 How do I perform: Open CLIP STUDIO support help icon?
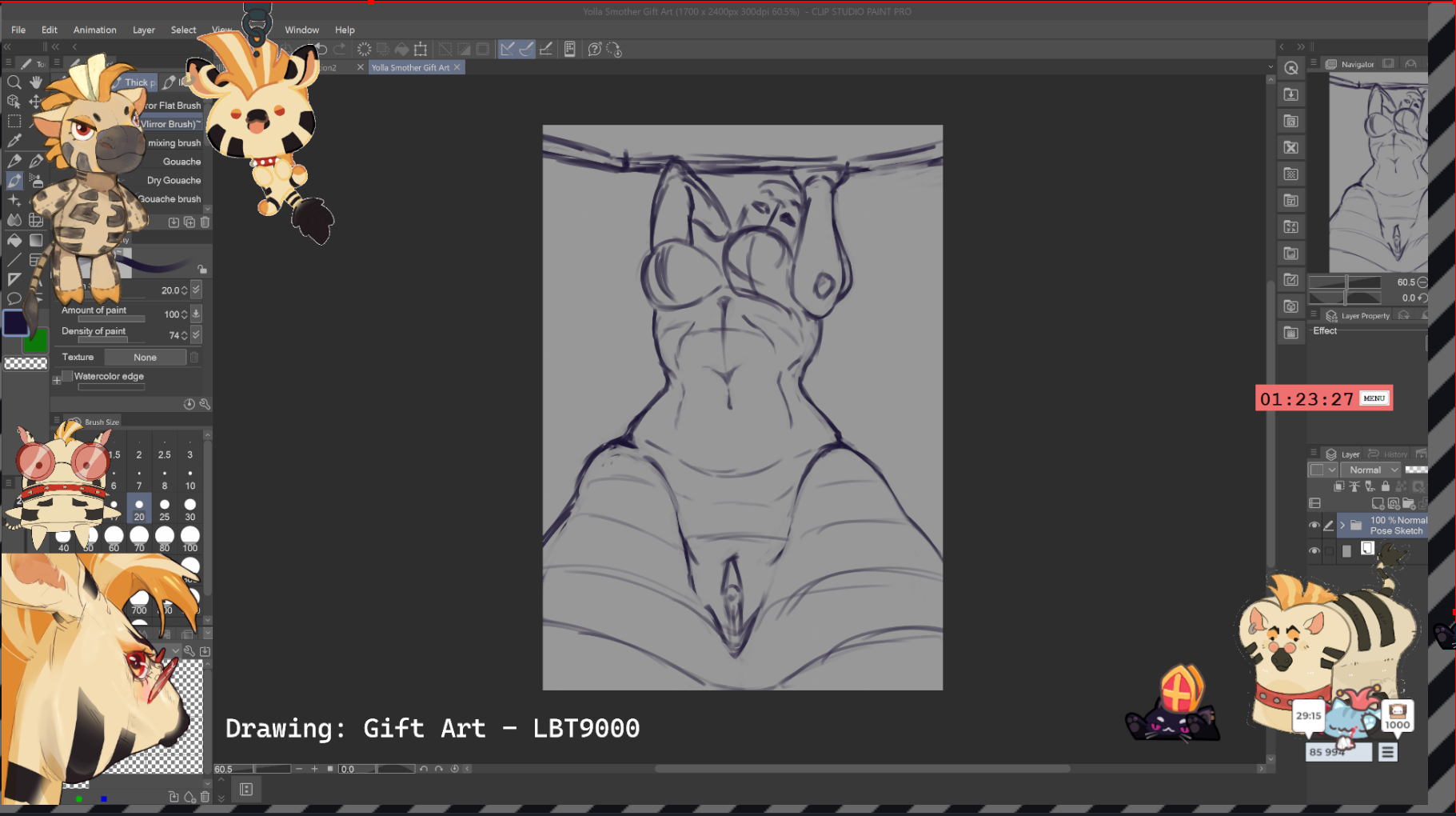click(x=594, y=50)
